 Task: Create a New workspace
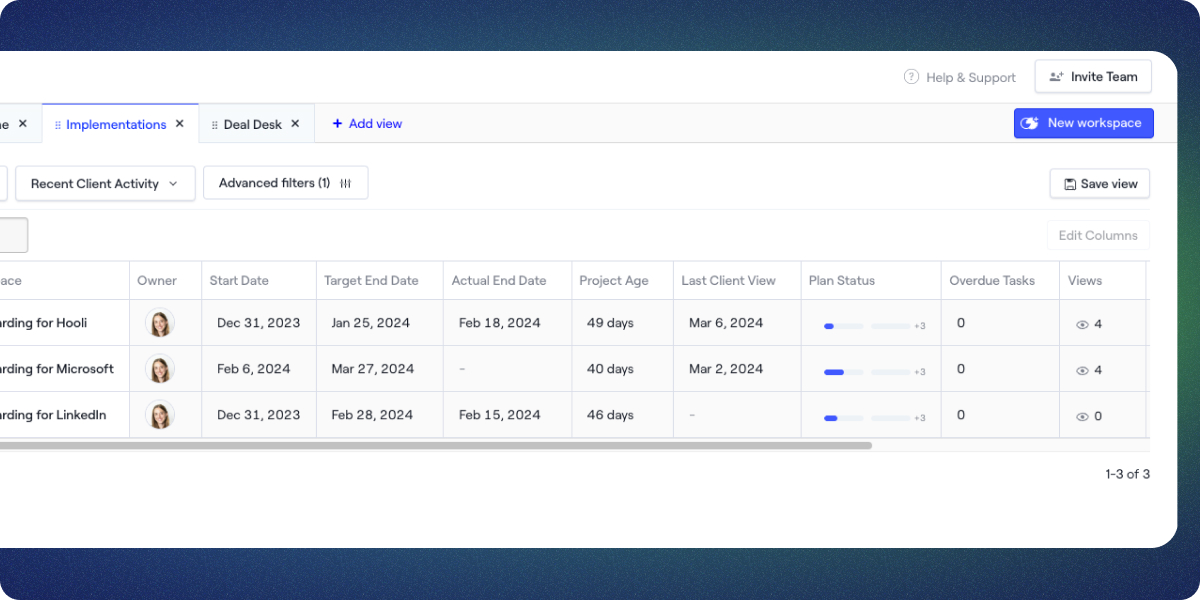1084,123
